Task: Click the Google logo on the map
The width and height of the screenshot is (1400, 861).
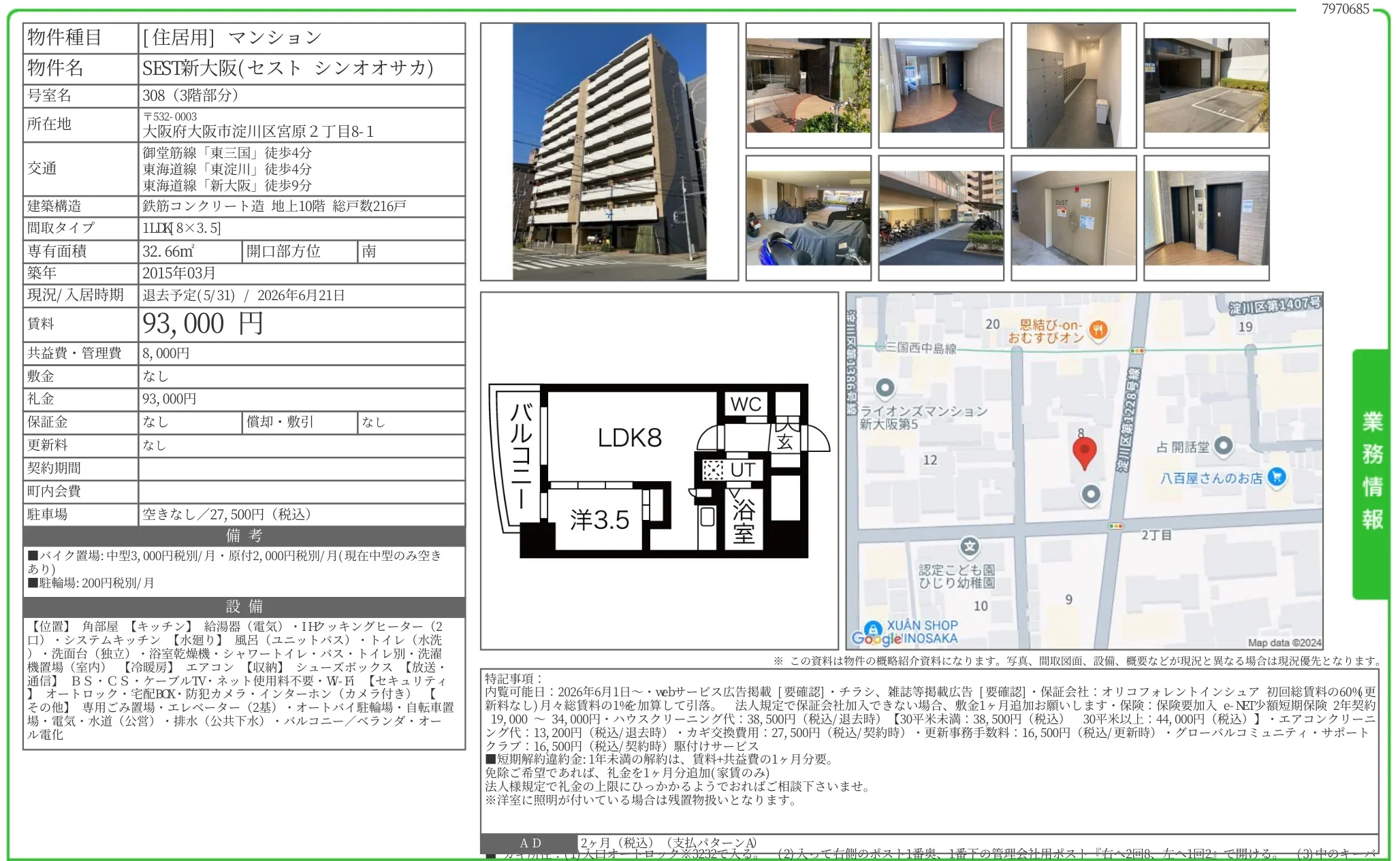Action: click(876, 639)
